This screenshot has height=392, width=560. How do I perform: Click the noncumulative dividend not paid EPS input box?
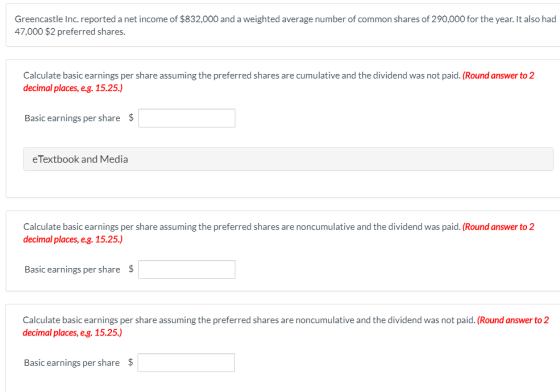(x=186, y=363)
